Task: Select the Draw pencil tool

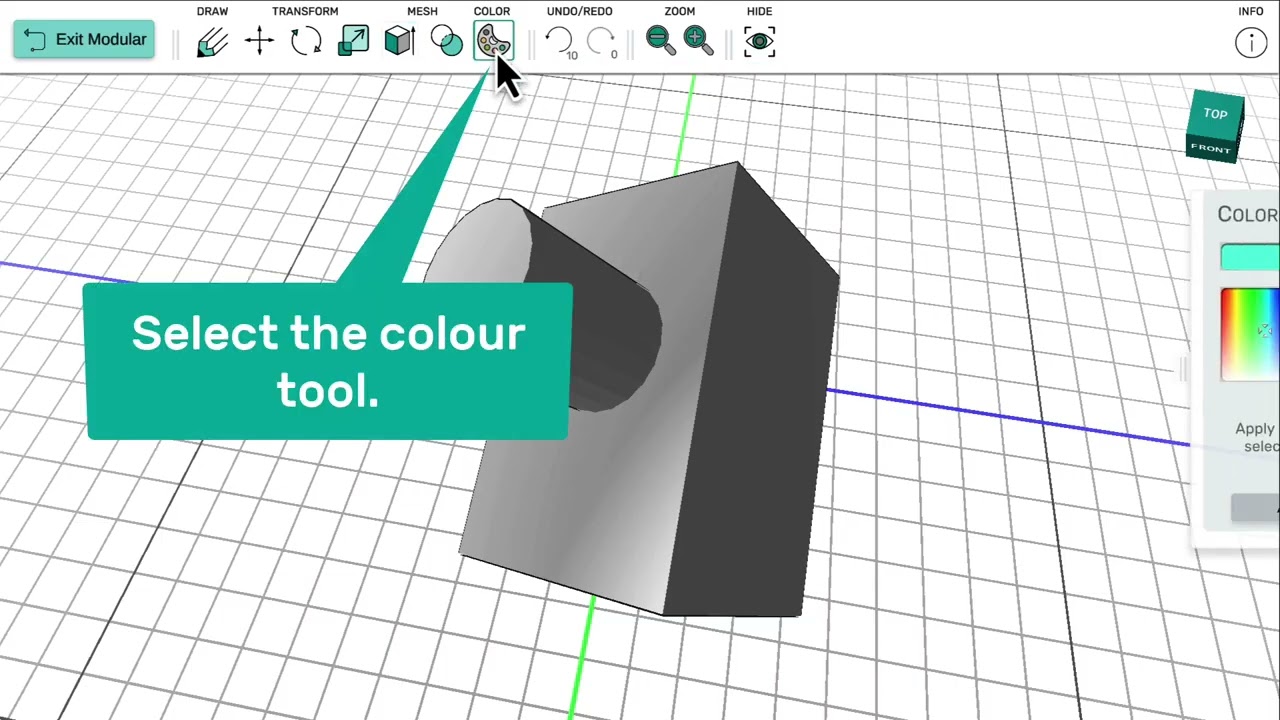Action: (x=212, y=41)
